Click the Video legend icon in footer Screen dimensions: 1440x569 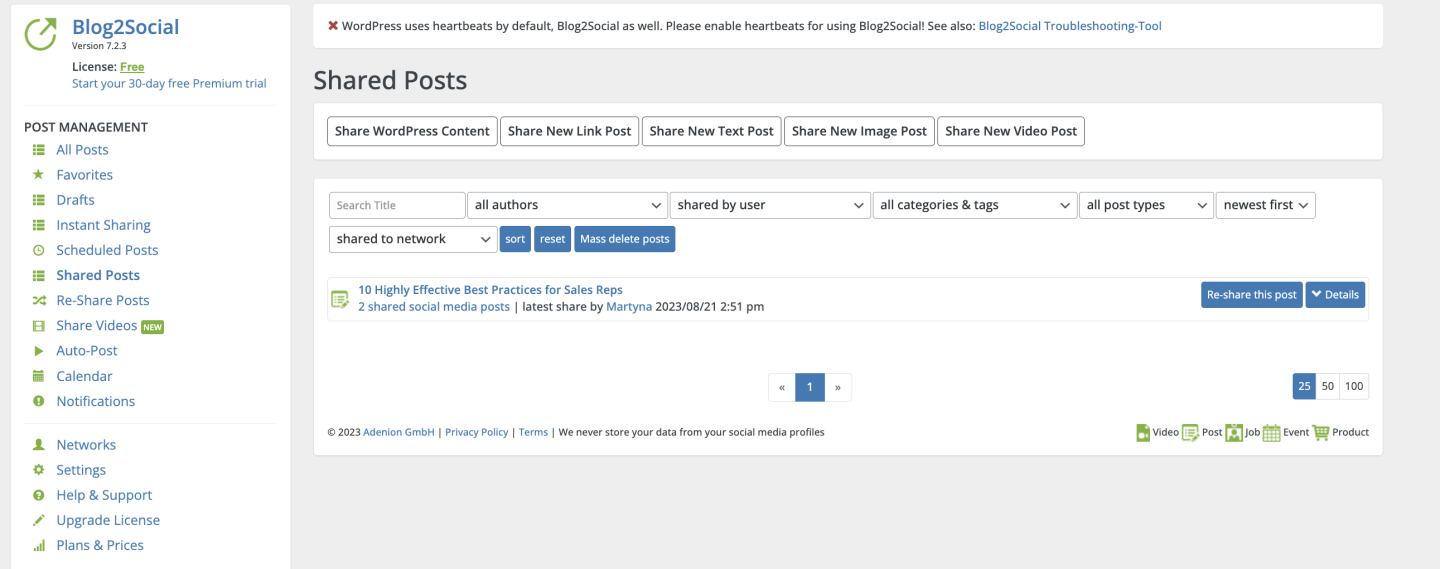[1143, 433]
